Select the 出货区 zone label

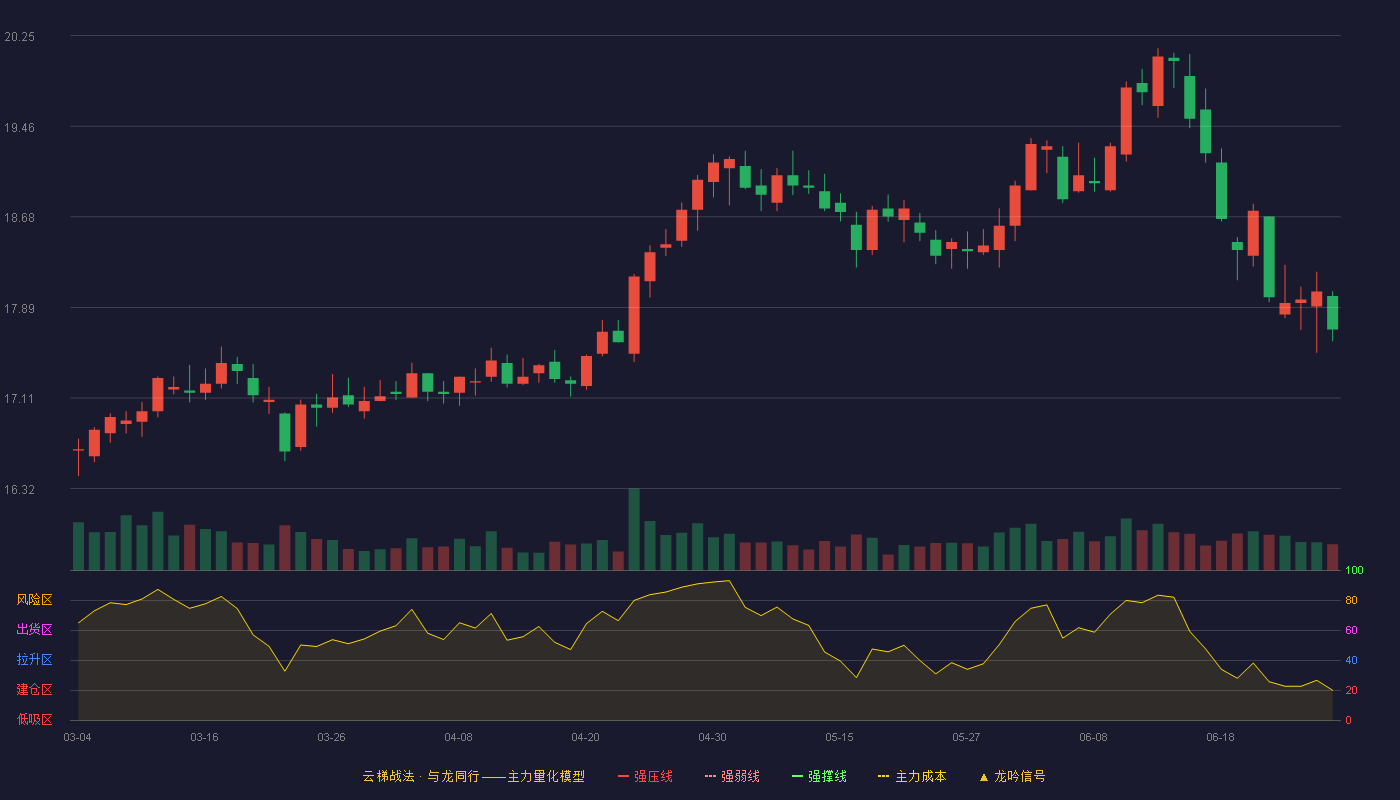pyautogui.click(x=34, y=630)
